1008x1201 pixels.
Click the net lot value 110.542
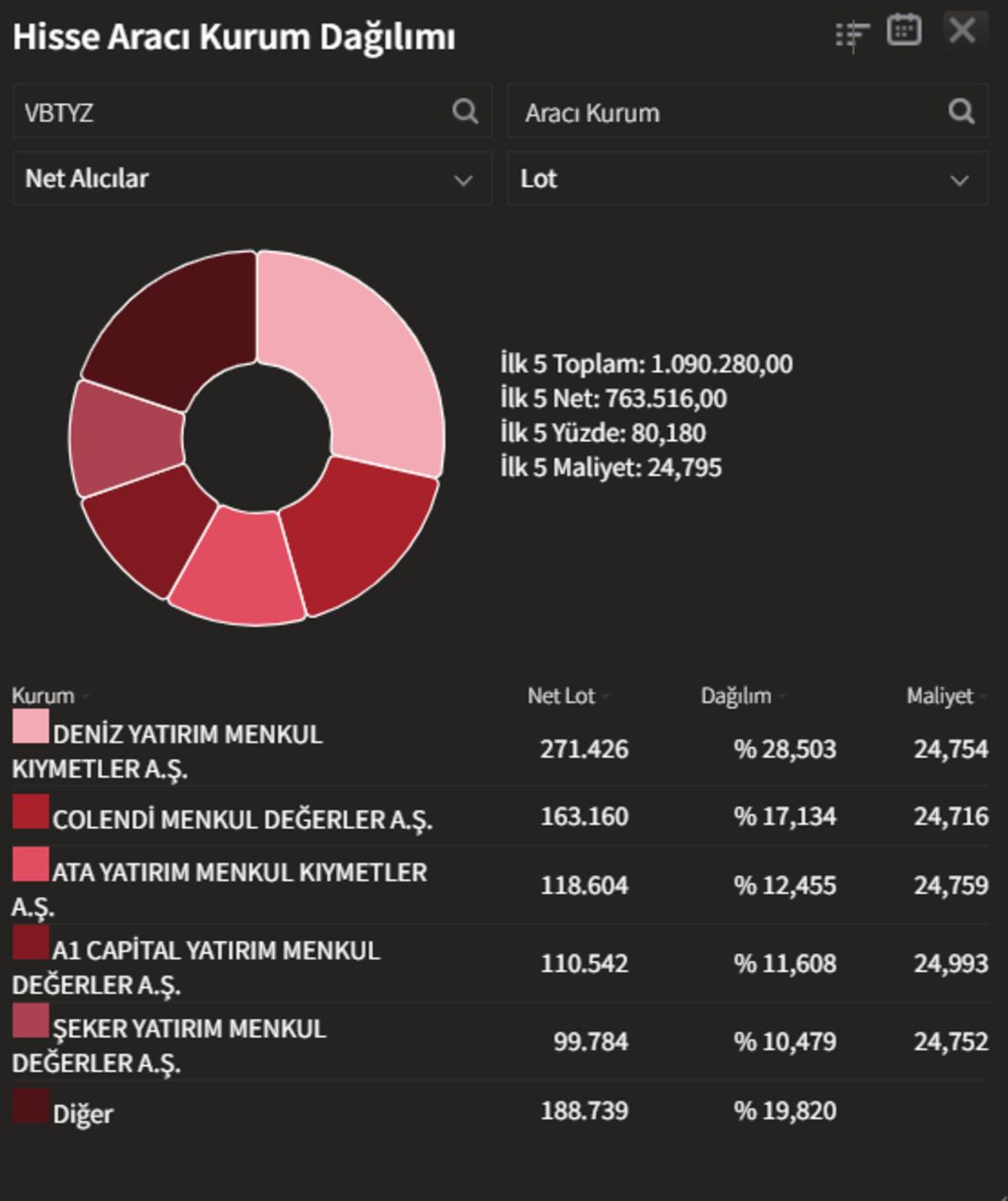click(x=584, y=962)
